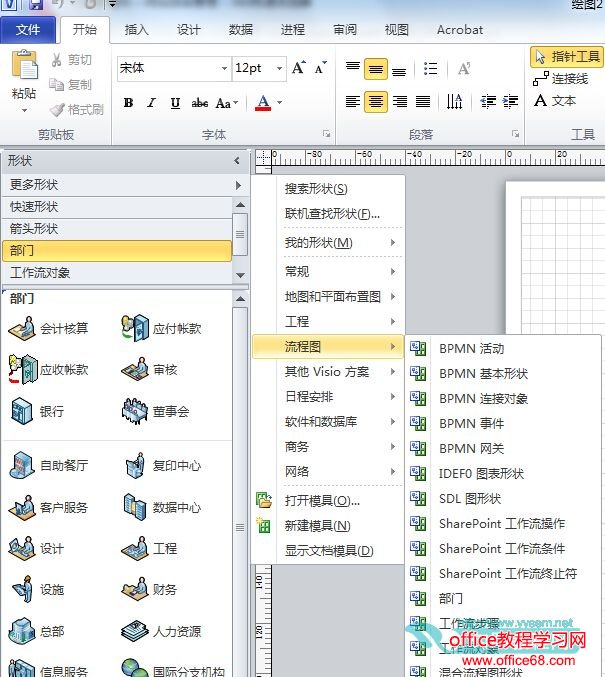Toggle Underline formatting
This screenshot has height=677, width=605.
point(175,103)
